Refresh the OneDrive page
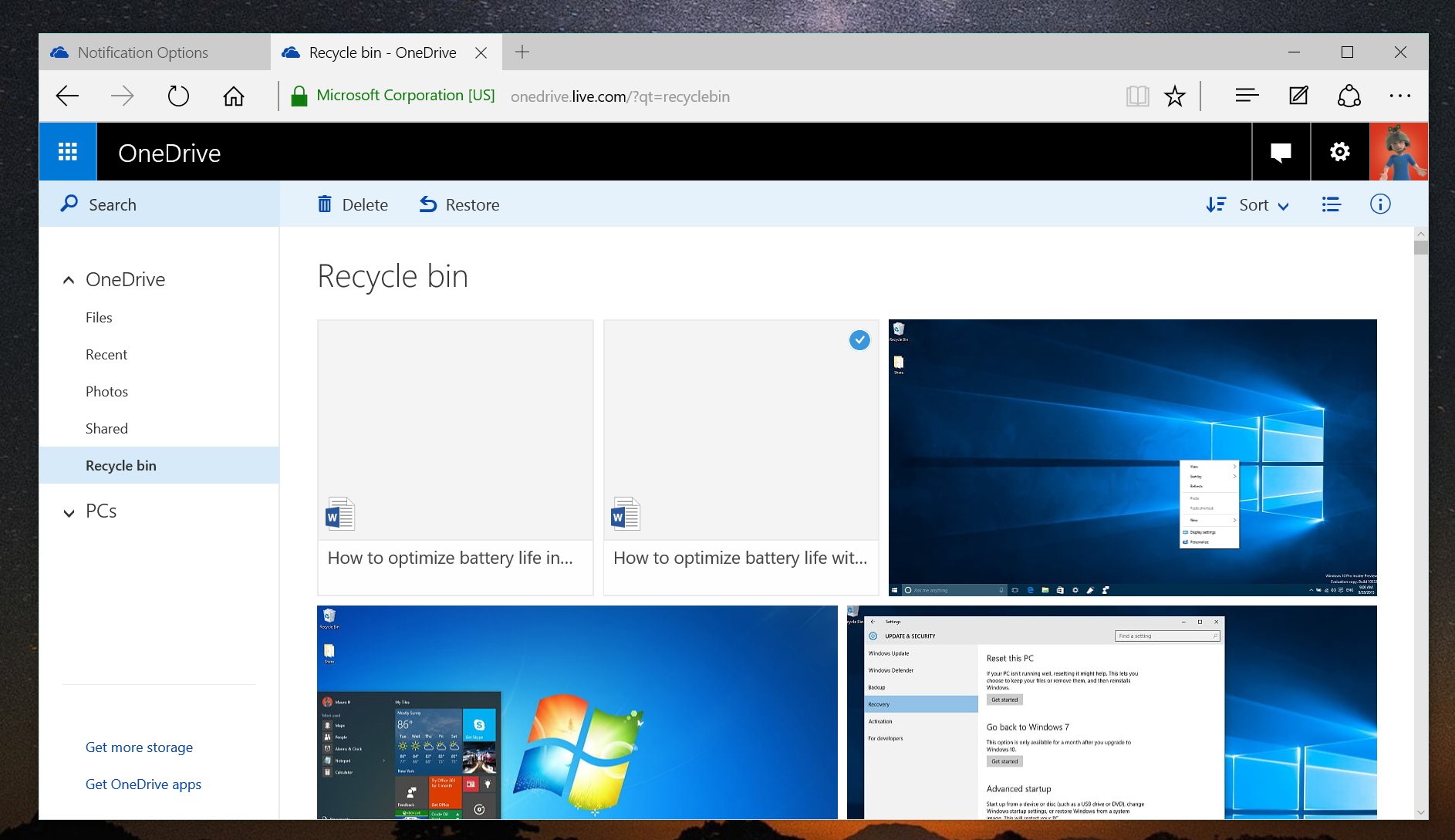Viewport: 1455px width, 840px height. coord(178,96)
